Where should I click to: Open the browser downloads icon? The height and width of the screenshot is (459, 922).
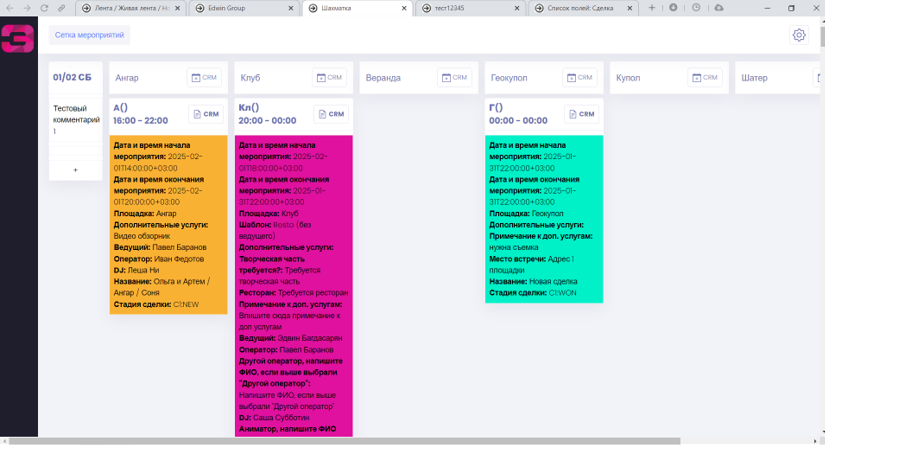(x=673, y=8)
